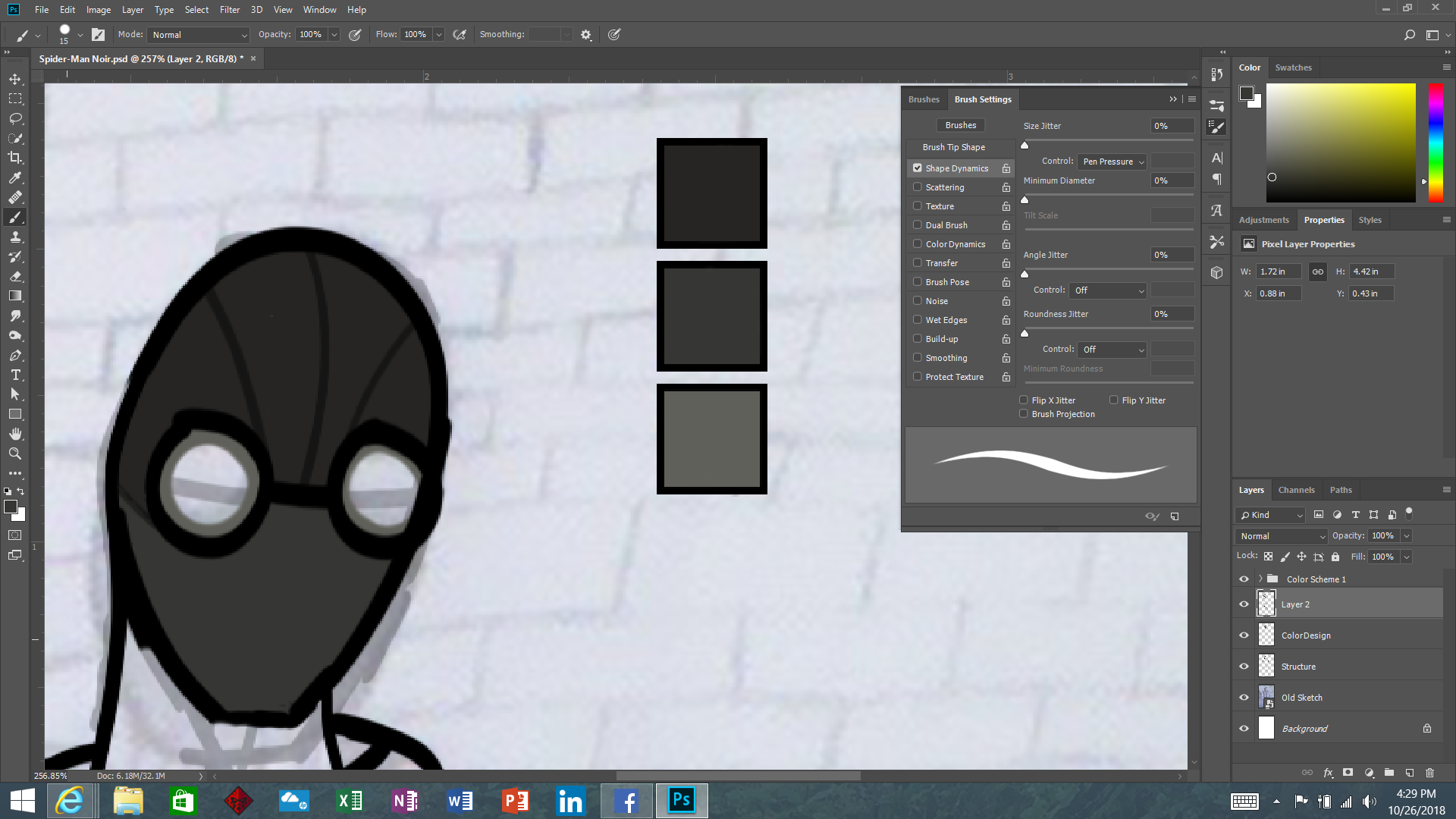Viewport: 1456px width, 819px height.
Task: Select the Clone Stamp tool
Action: 15,237
